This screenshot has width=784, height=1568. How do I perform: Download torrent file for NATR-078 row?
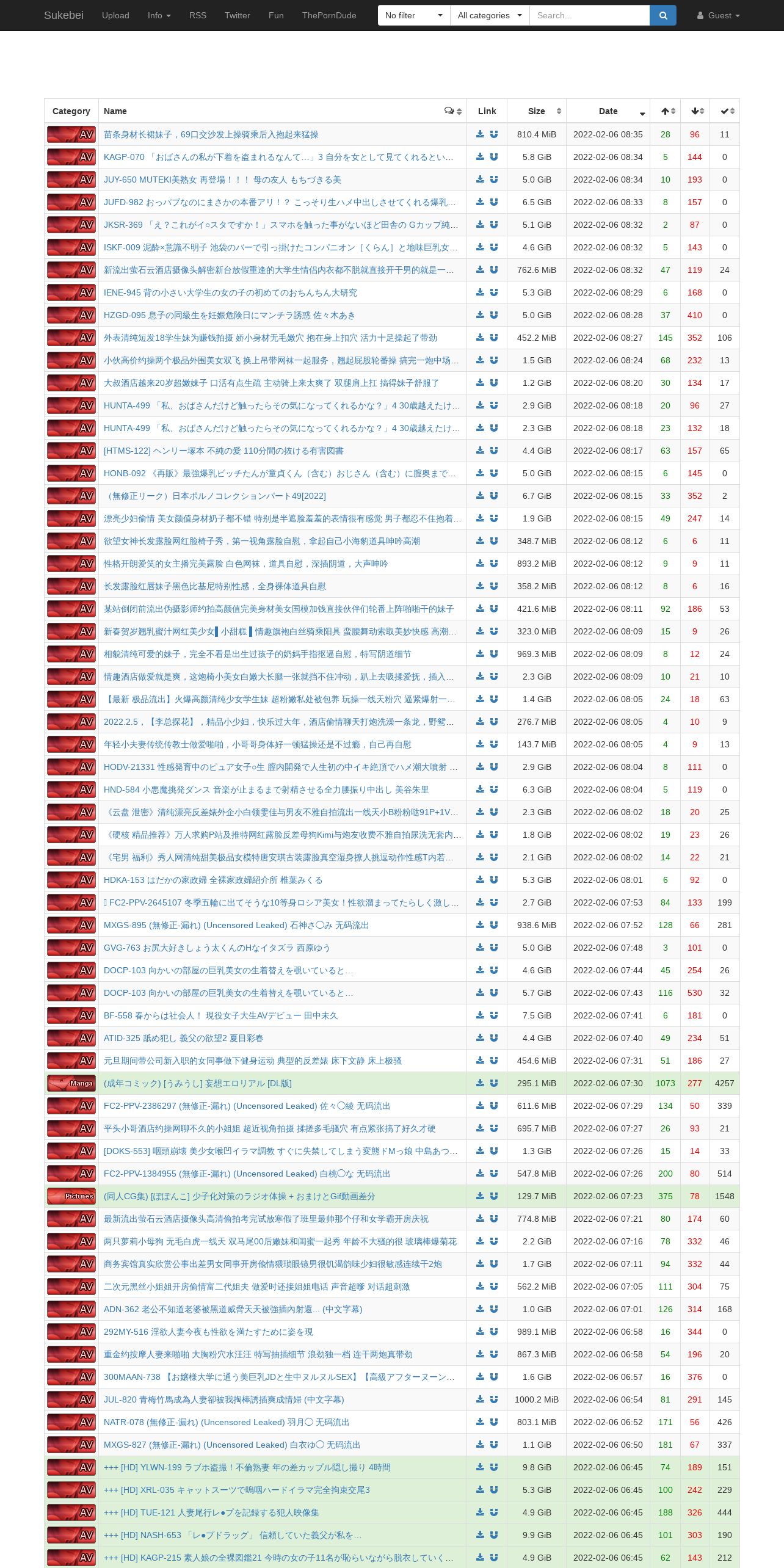coord(481,1422)
